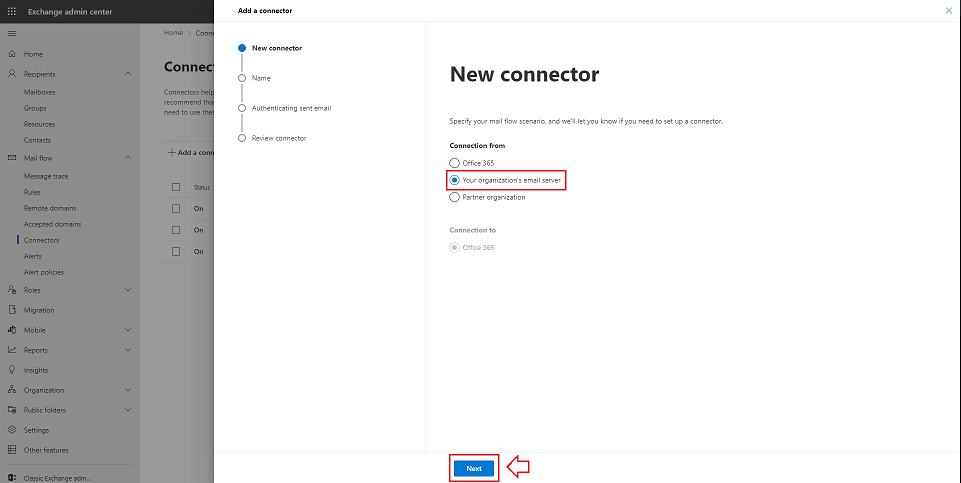Image resolution: width=961 pixels, height=483 pixels.
Task: Open Message trace menu item
Action: tap(46, 176)
